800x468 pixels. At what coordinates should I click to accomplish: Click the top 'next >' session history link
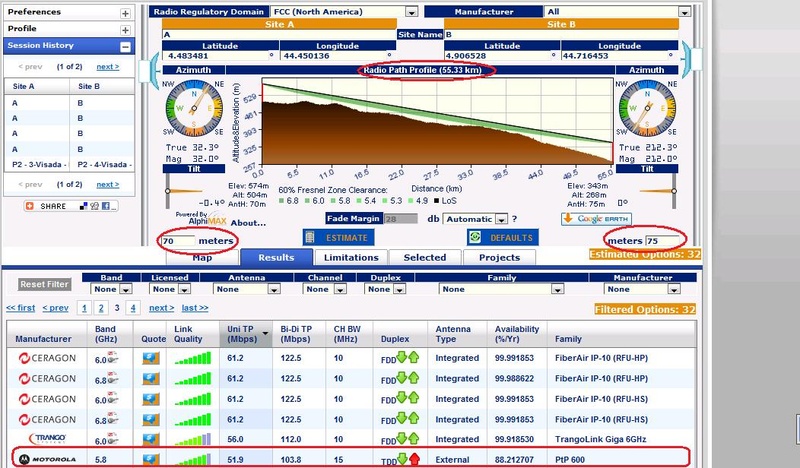(x=108, y=67)
